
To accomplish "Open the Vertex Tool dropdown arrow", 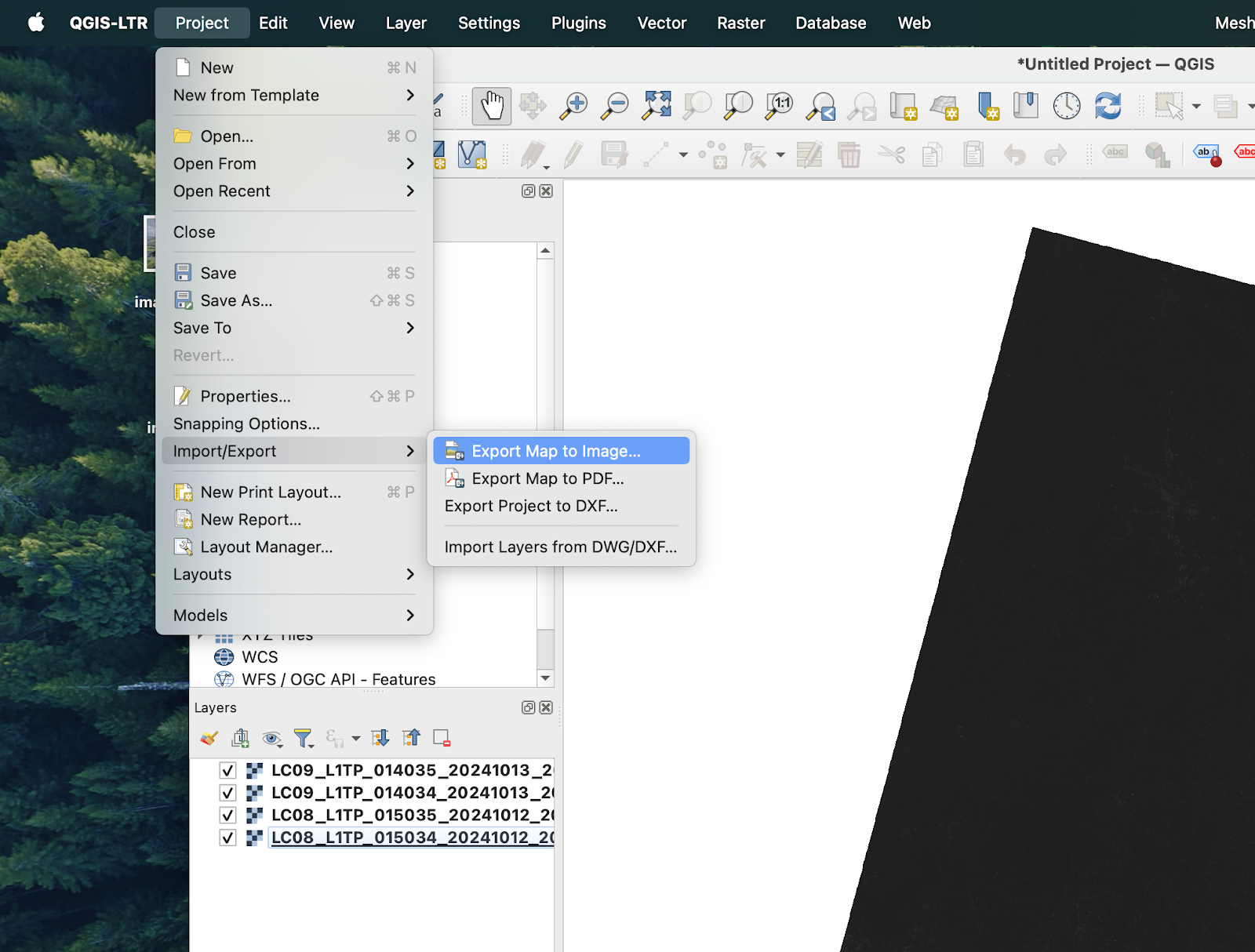I will (780, 154).
